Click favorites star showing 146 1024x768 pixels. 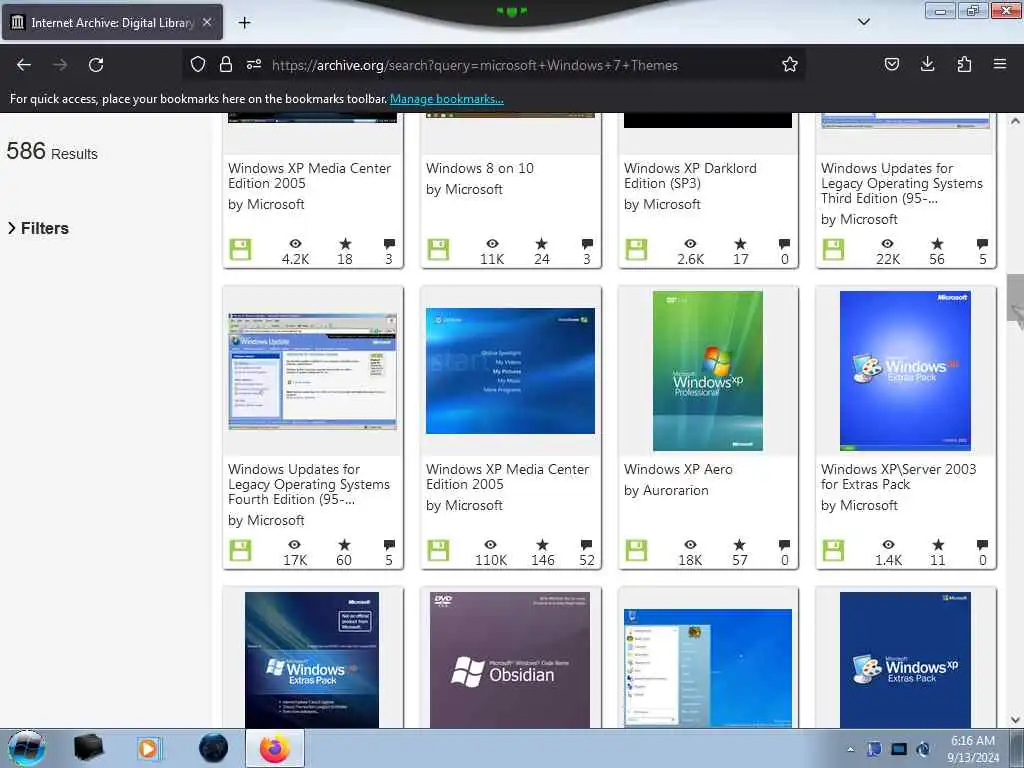(542, 545)
